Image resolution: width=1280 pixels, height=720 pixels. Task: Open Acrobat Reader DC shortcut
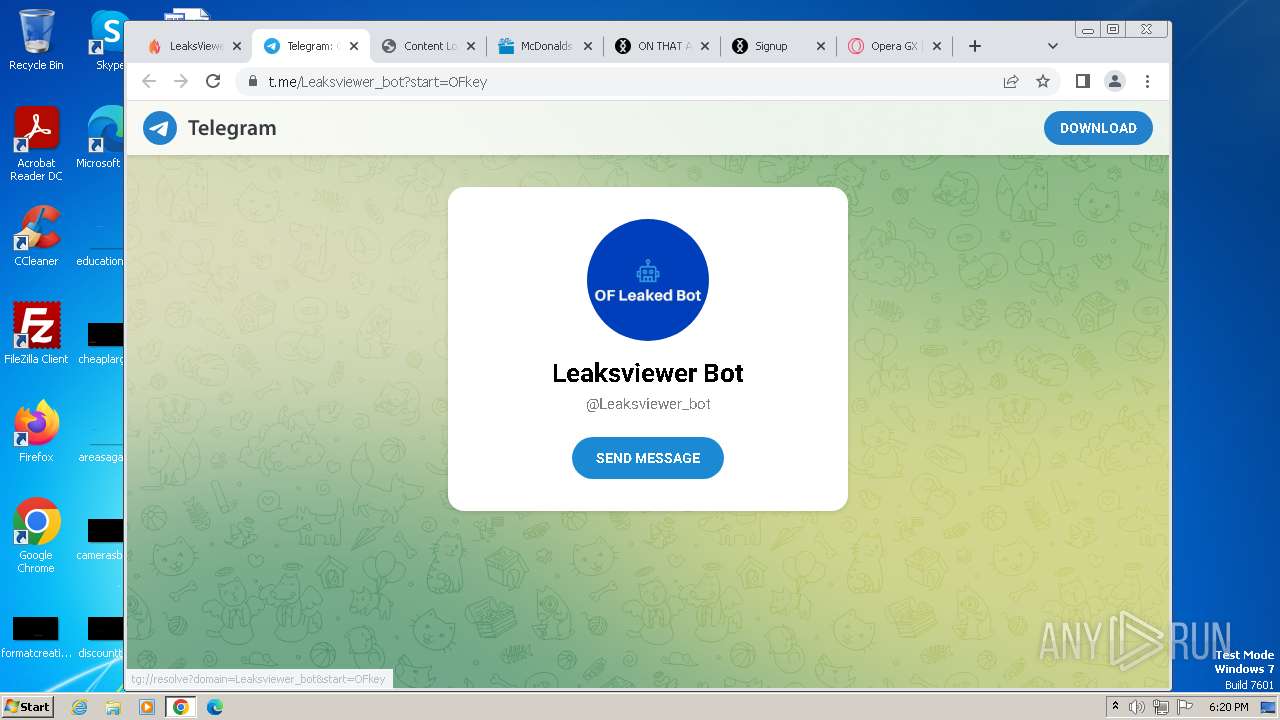tap(36, 144)
